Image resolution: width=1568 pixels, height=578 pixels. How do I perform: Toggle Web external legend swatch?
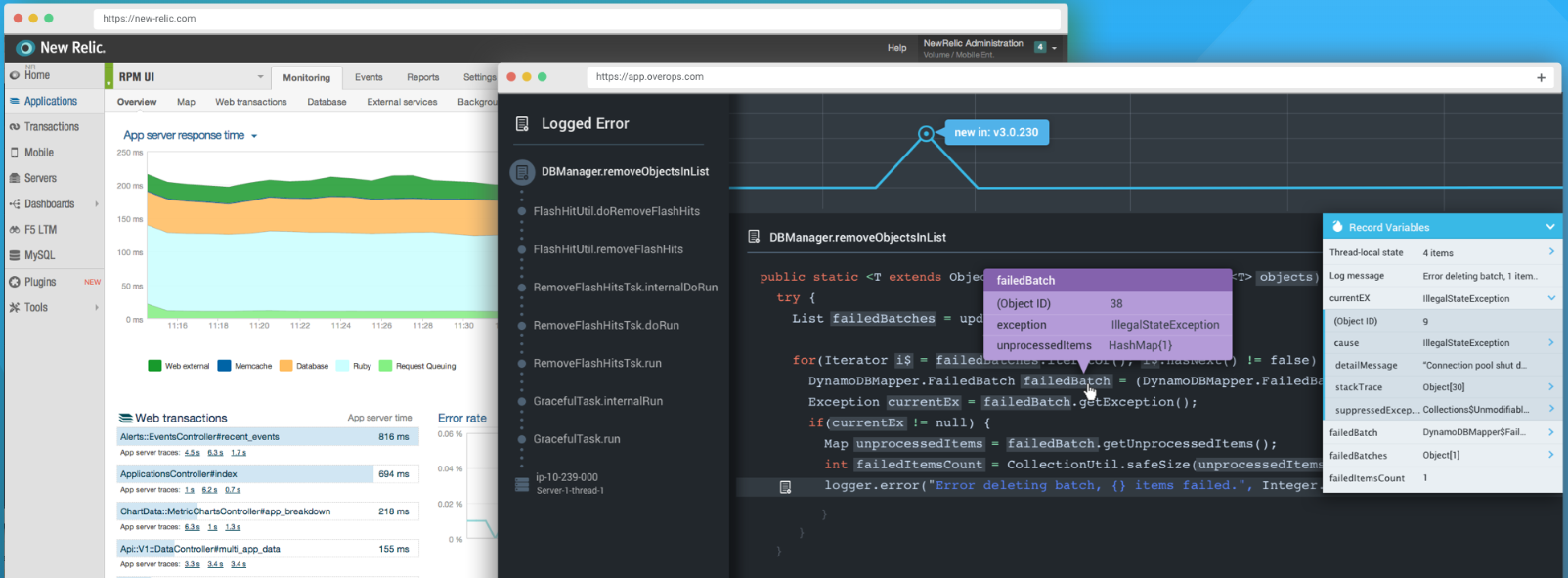154,366
